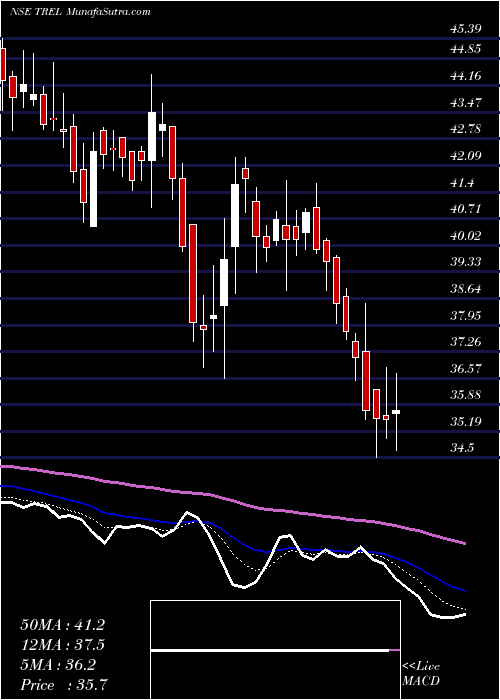The height and width of the screenshot is (700, 500).
Task: Click the blue 12MA line end point
Action: [x=465, y=591]
